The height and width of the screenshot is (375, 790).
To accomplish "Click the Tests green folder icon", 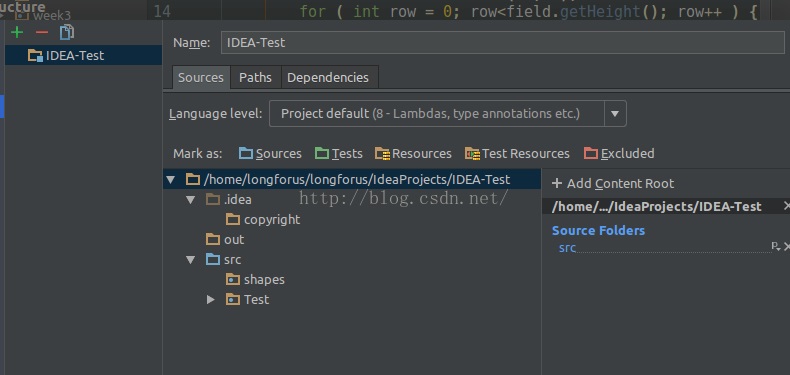I will pyautogui.click(x=321, y=153).
